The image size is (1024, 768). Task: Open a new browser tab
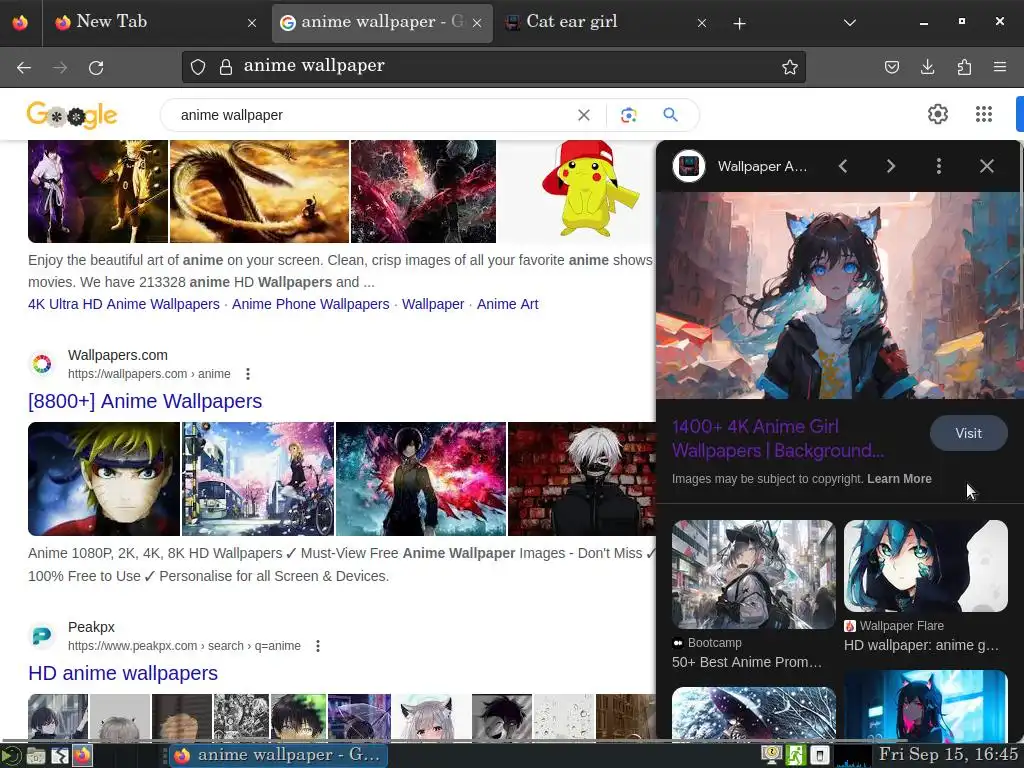tap(739, 24)
